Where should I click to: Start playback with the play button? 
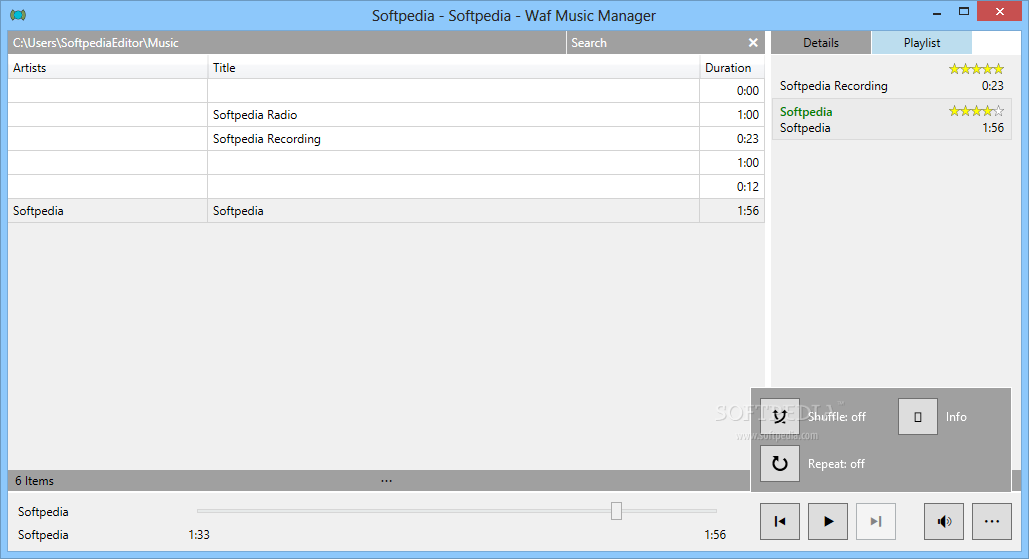tap(828, 522)
